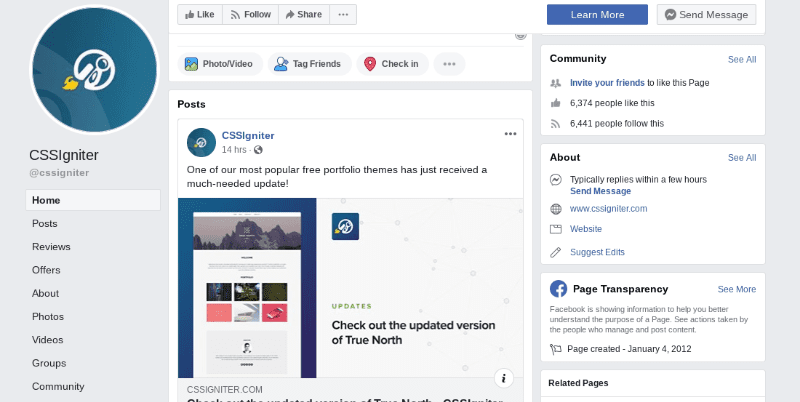This screenshot has height=402, width=800.
Task: Open the www.cssigniter.com website link
Action: click(x=608, y=209)
